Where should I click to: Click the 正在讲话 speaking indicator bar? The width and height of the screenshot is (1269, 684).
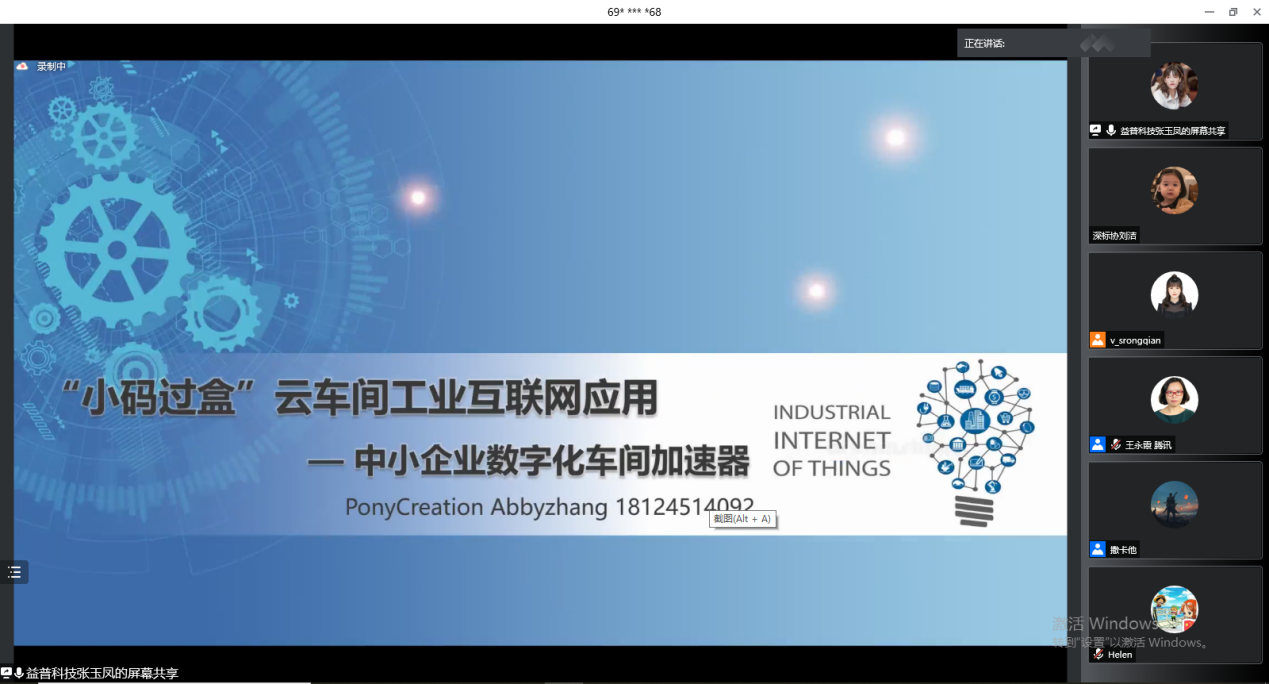pyautogui.click(x=1052, y=43)
